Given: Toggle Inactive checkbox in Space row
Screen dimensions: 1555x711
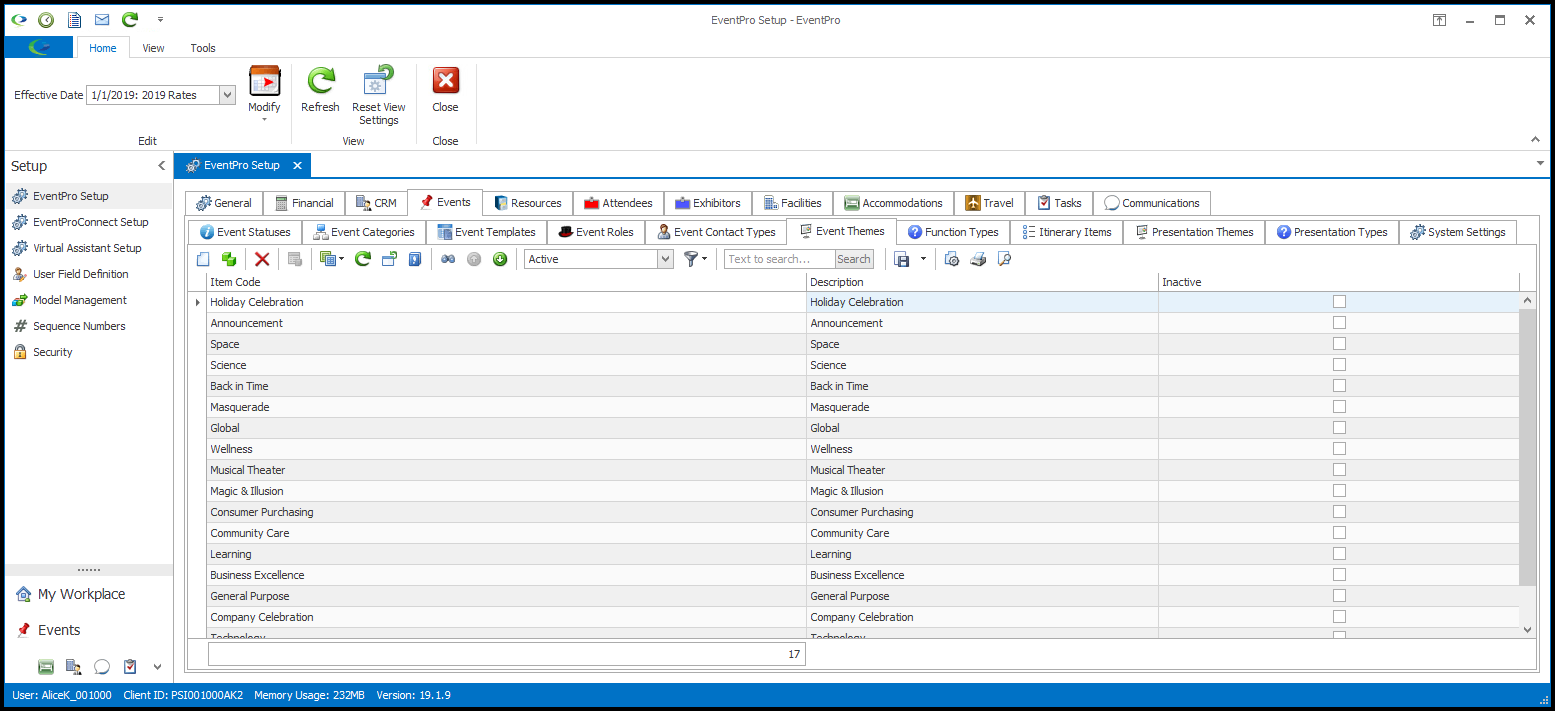Looking at the screenshot, I should [x=1339, y=343].
